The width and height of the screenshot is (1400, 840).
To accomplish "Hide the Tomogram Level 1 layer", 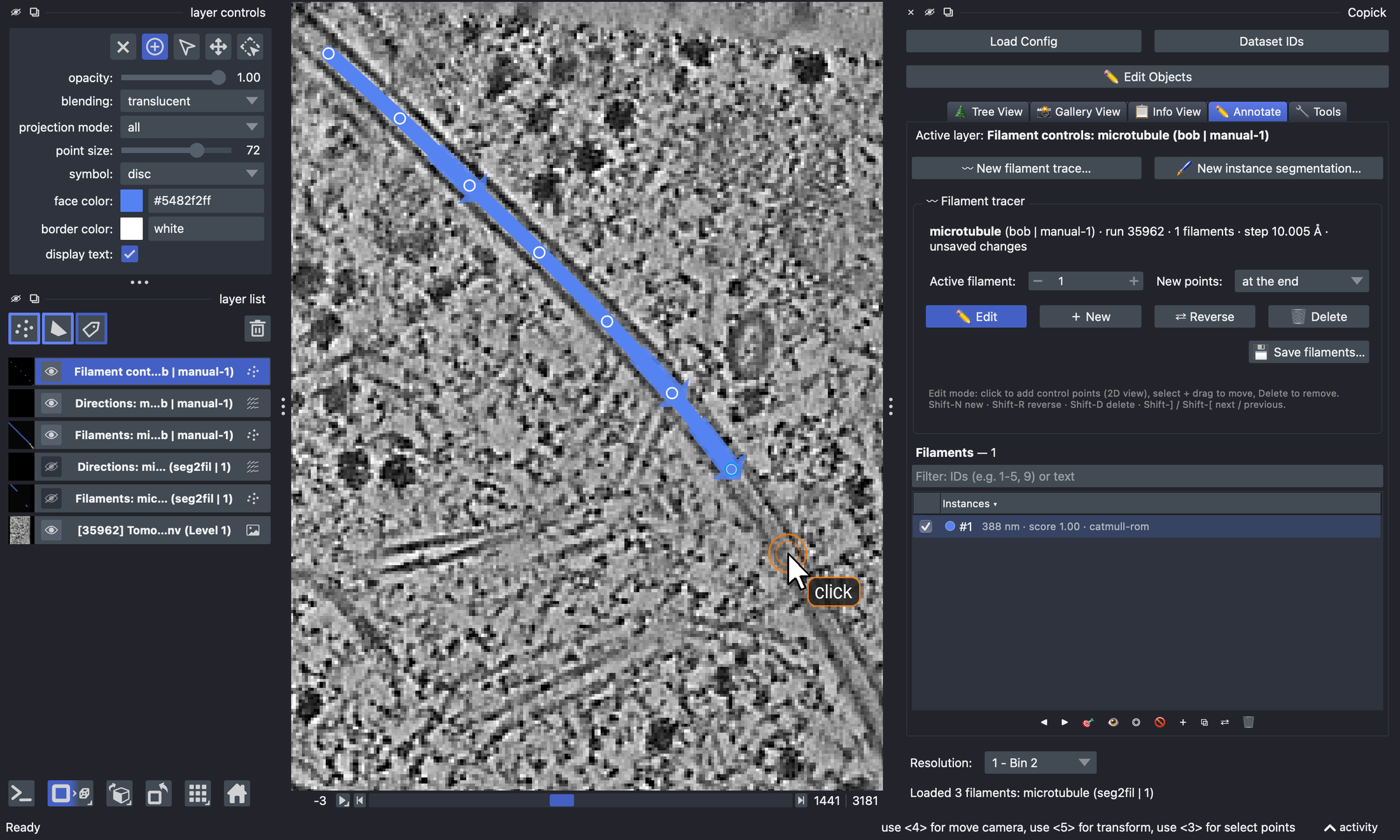I will pyautogui.click(x=52, y=531).
